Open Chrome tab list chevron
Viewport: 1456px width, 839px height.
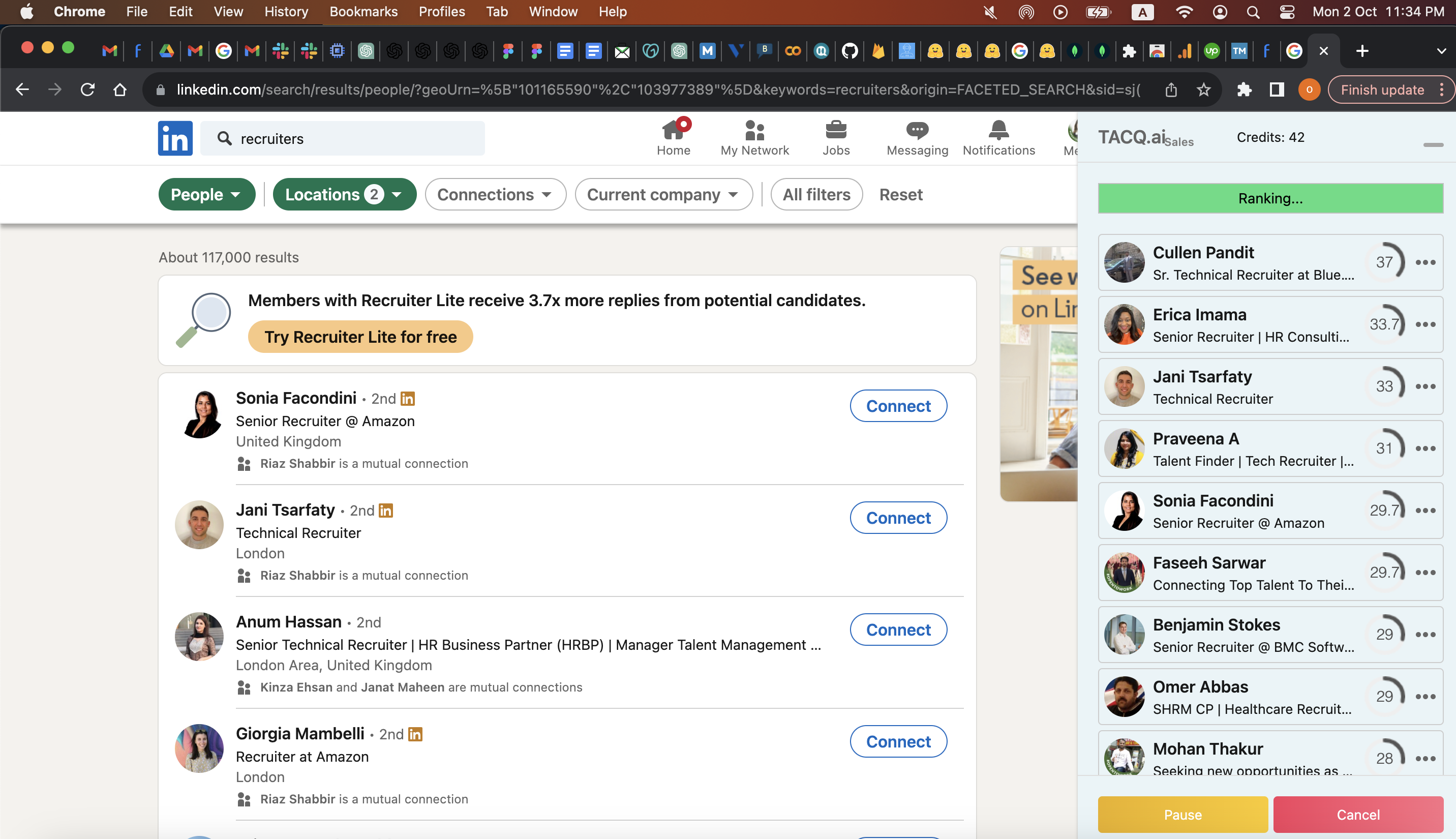coord(1441,51)
